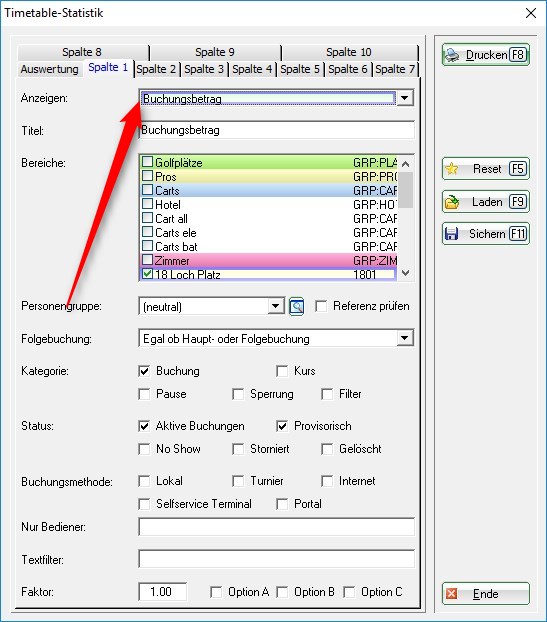Click the printer icon on Drucken button
The height and width of the screenshot is (622, 547).
pyautogui.click(x=452, y=55)
